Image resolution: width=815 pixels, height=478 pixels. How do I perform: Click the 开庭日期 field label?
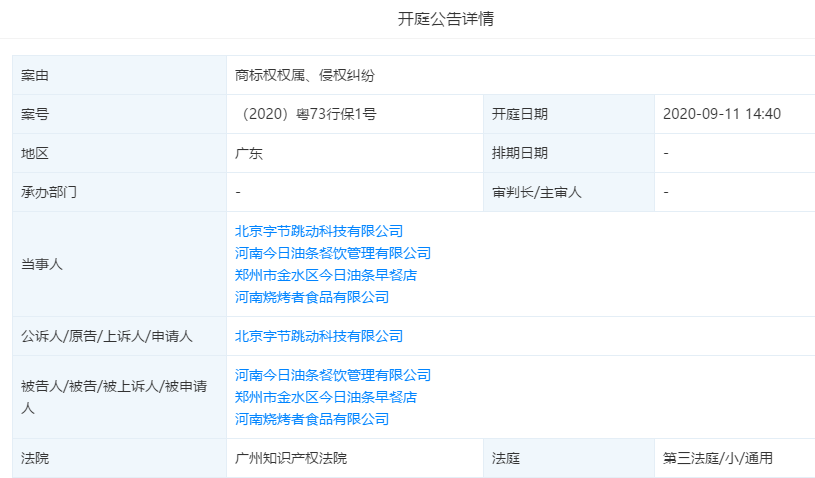pyautogui.click(x=519, y=114)
